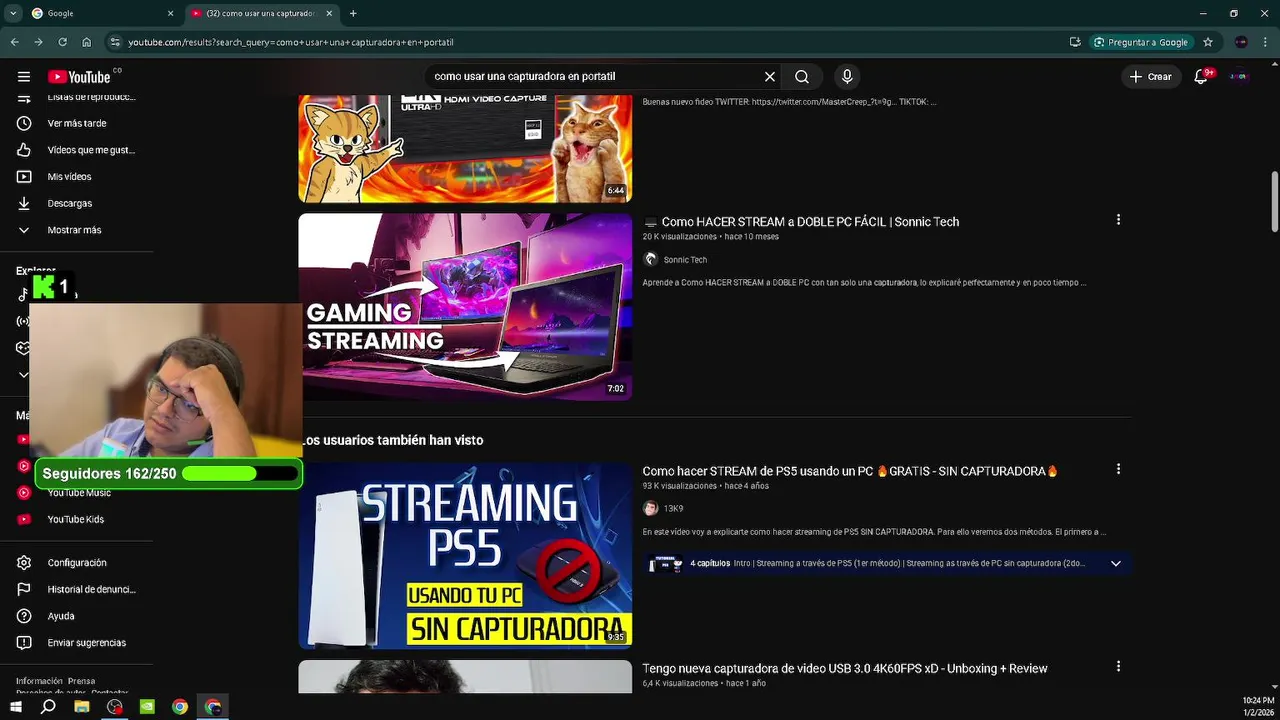Click the Chrome home button
Image resolution: width=1280 pixels, height=720 pixels.
point(87,42)
